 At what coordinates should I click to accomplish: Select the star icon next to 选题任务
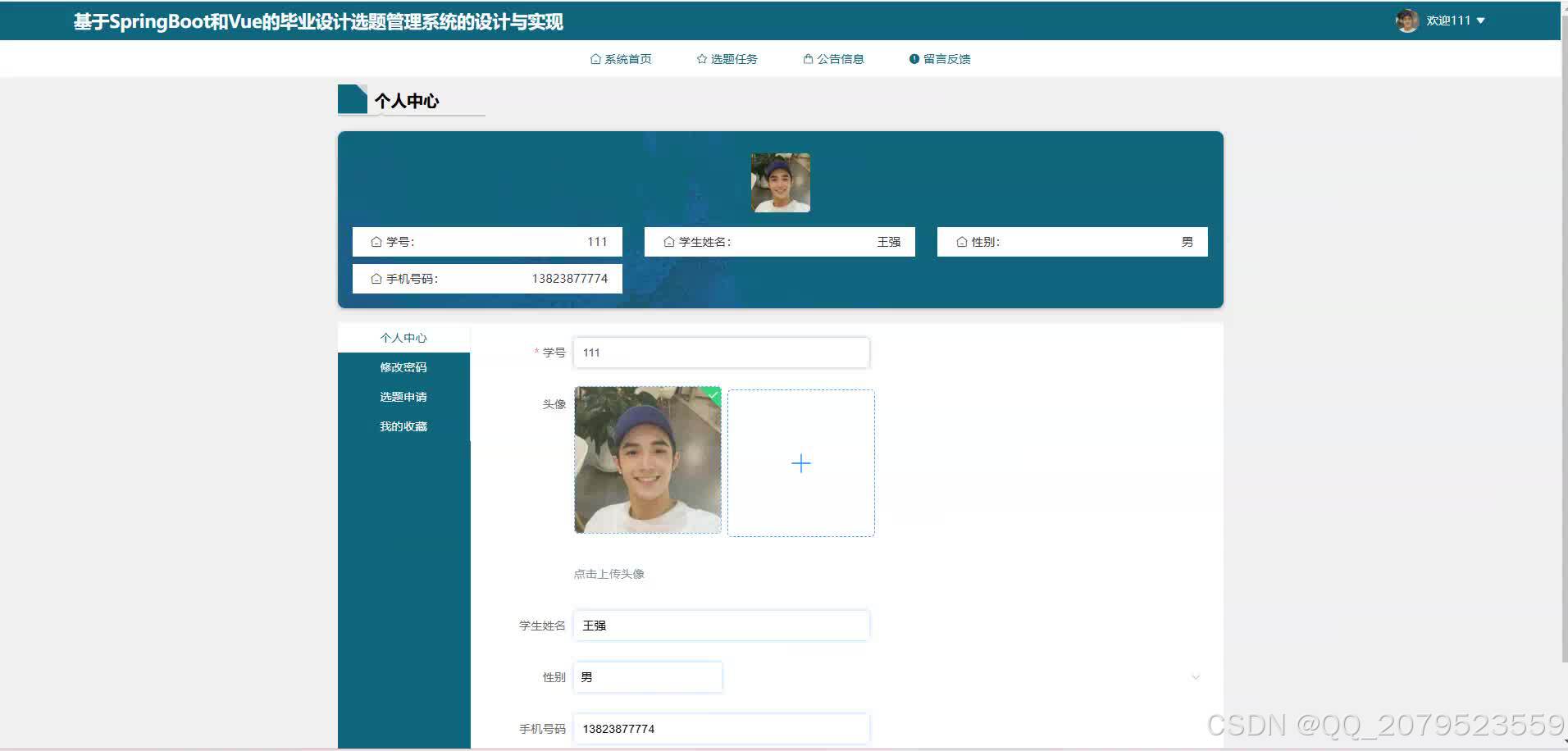coord(701,58)
